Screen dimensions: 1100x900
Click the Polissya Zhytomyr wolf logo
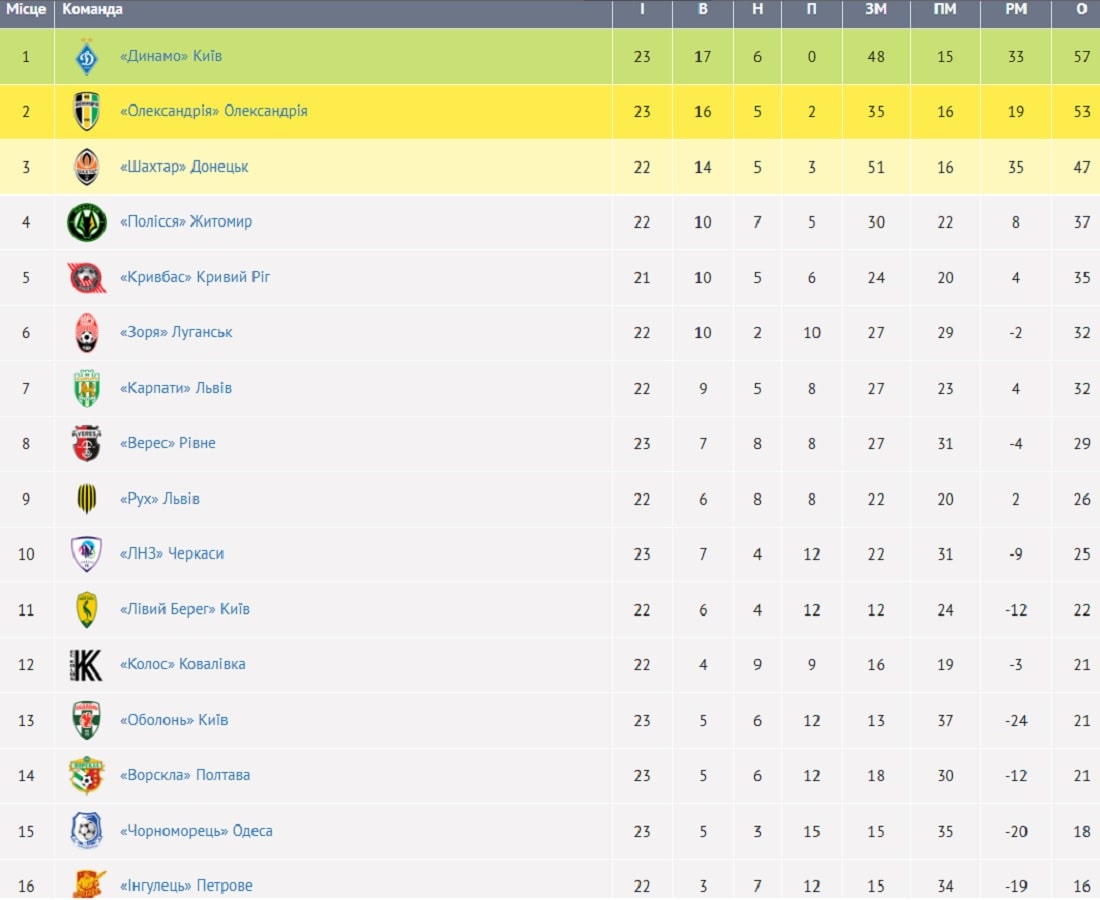coord(87,222)
